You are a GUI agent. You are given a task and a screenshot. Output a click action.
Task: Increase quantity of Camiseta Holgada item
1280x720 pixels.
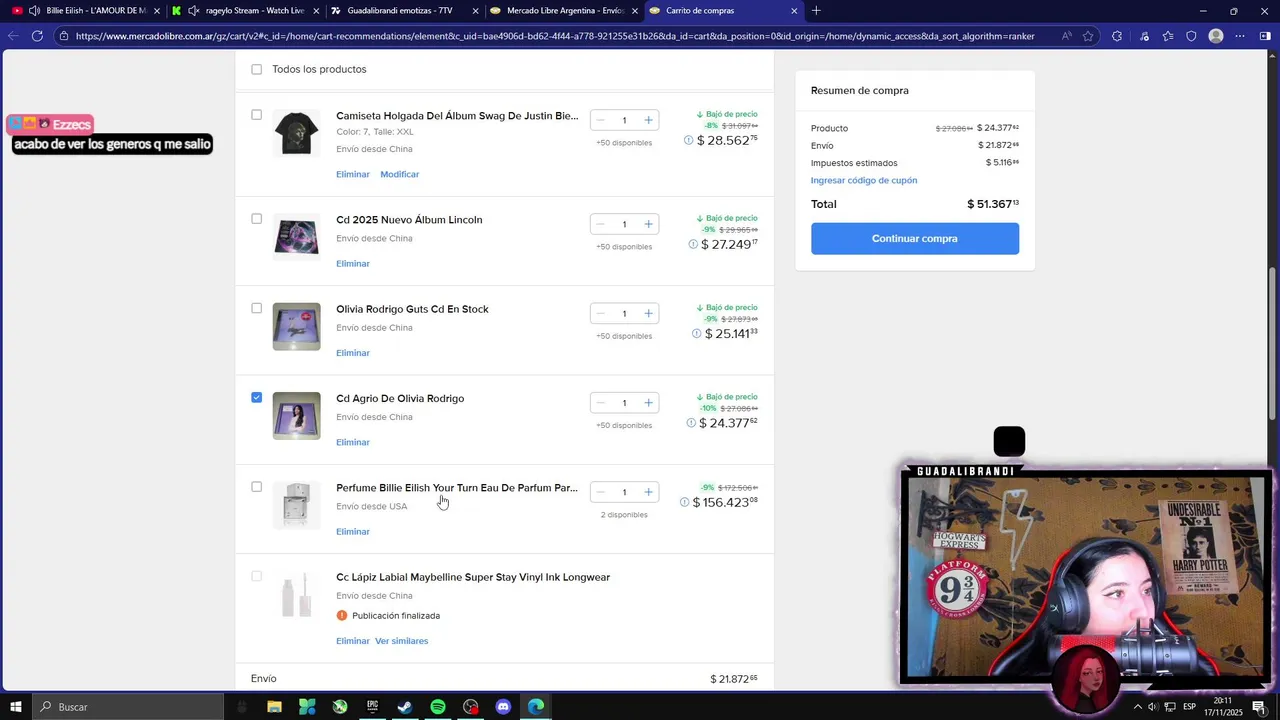click(648, 120)
